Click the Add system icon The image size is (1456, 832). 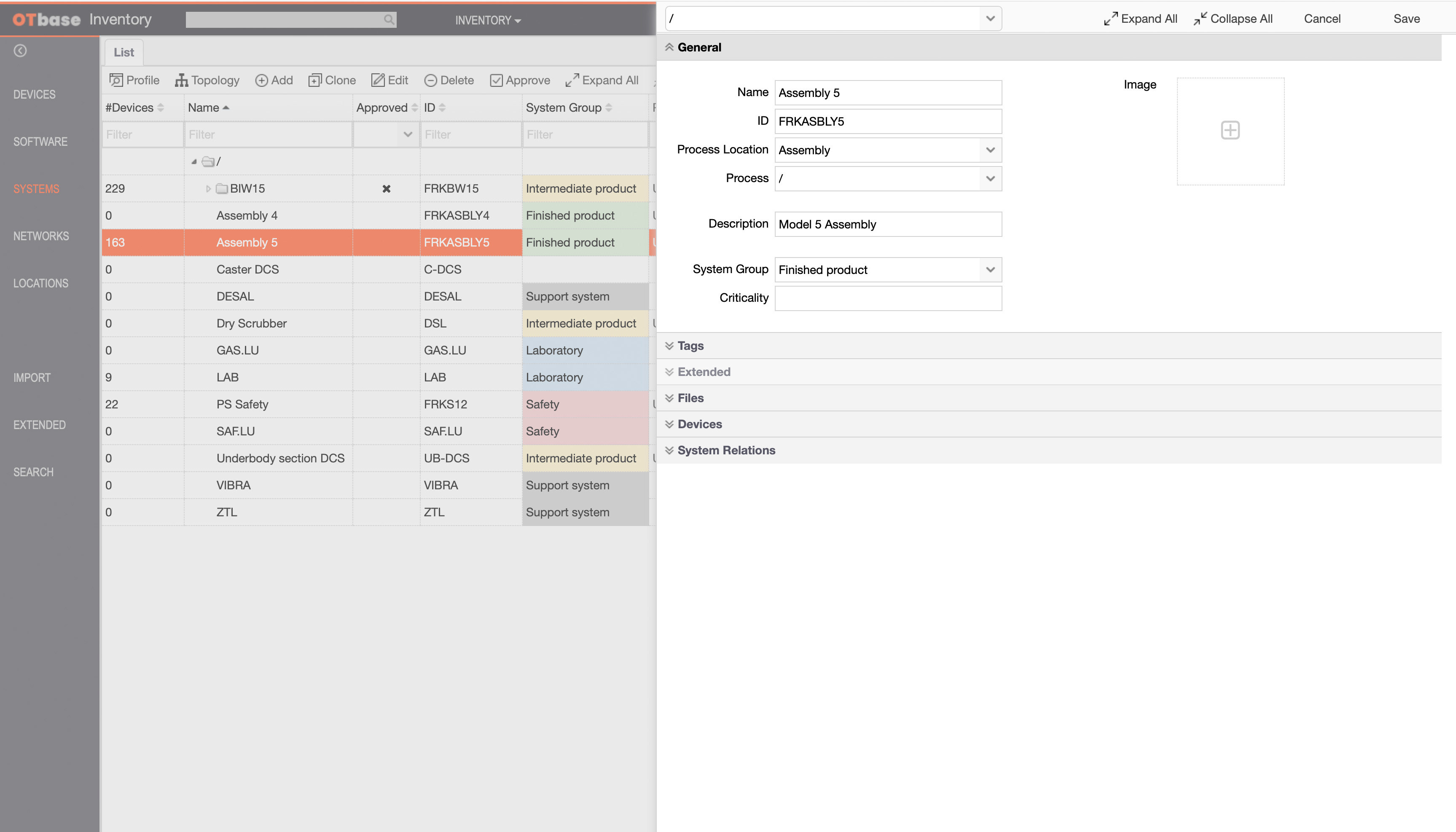(261, 81)
